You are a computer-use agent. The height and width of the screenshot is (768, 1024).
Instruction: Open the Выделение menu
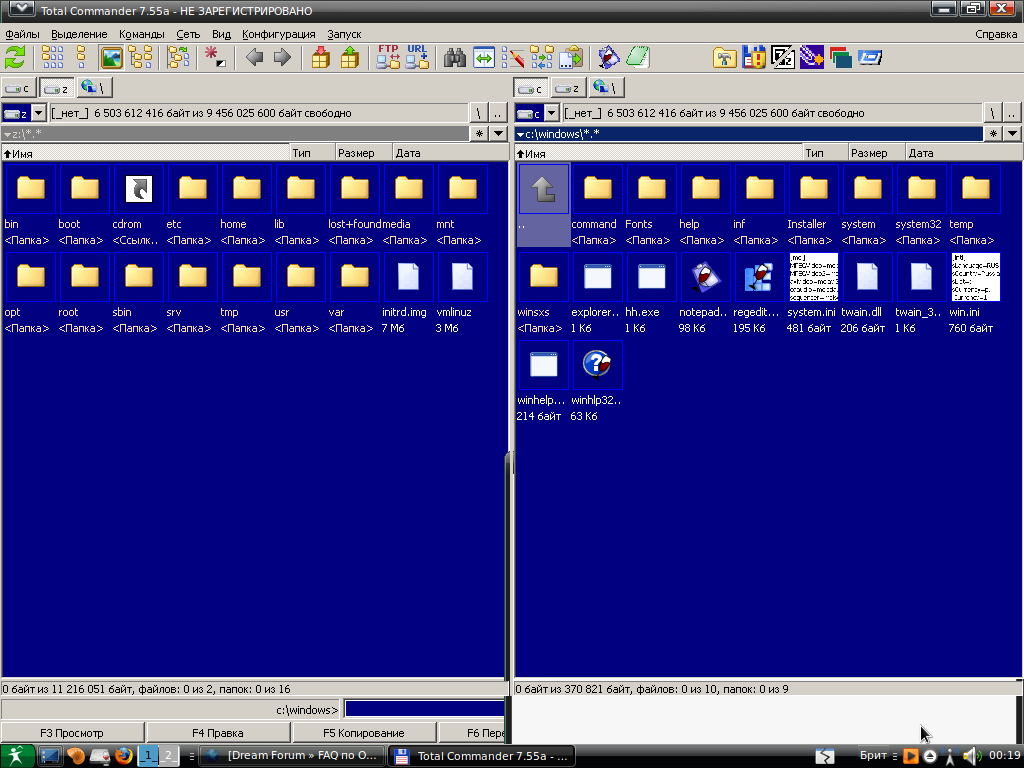click(x=79, y=34)
